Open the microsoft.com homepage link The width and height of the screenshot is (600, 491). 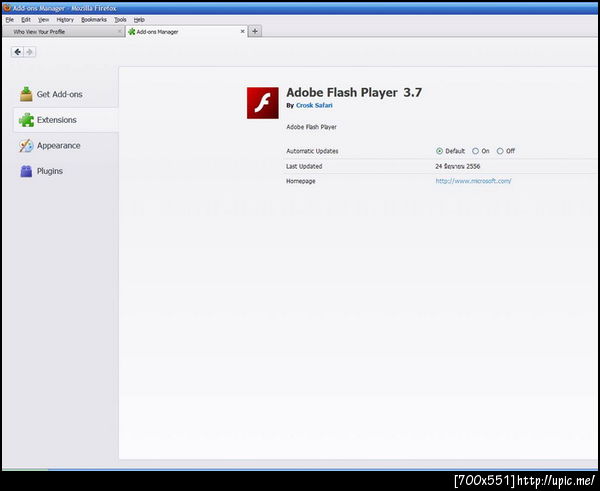473,181
